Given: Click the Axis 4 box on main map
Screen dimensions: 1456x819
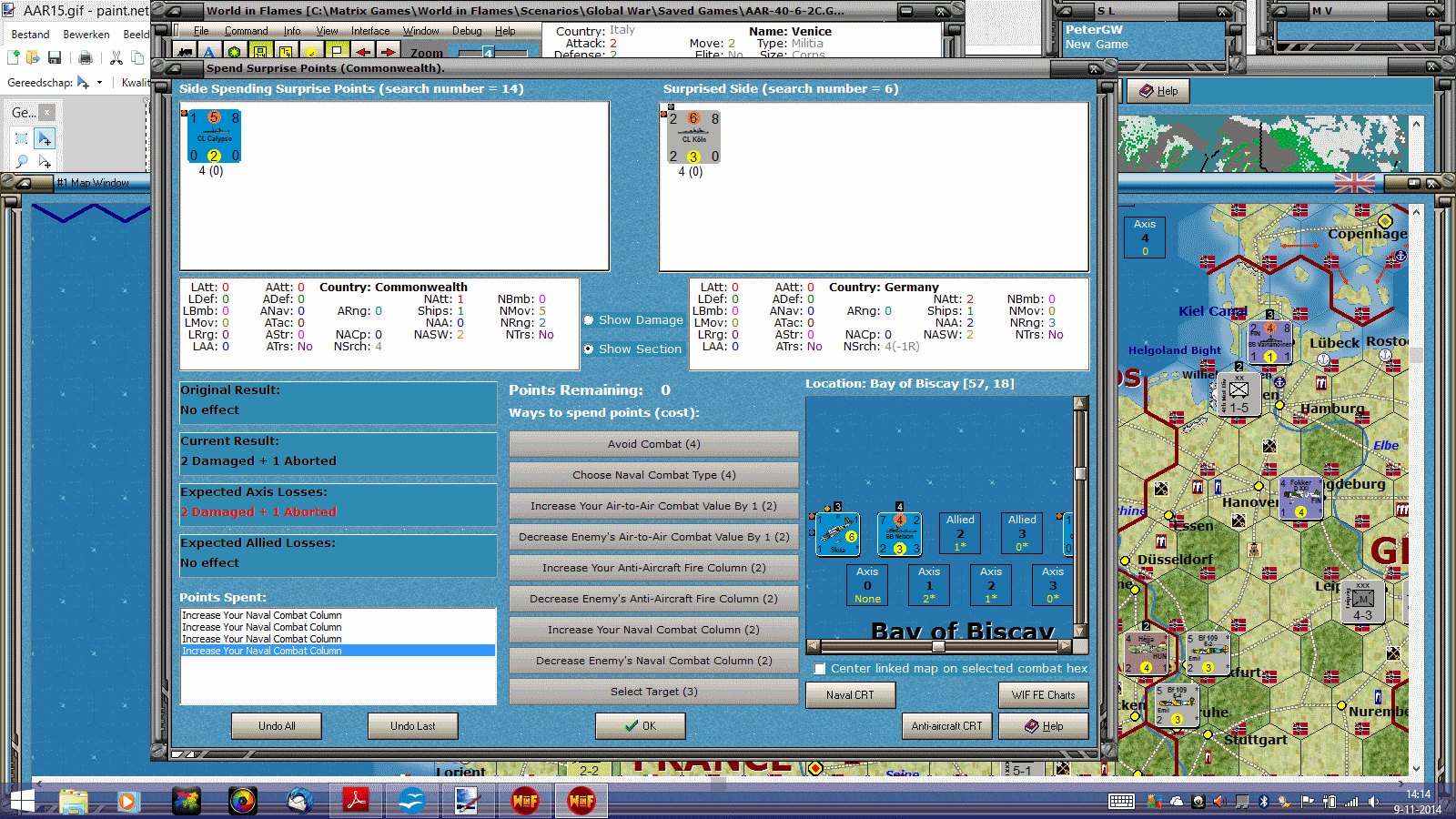Looking at the screenshot, I should (x=1145, y=237).
